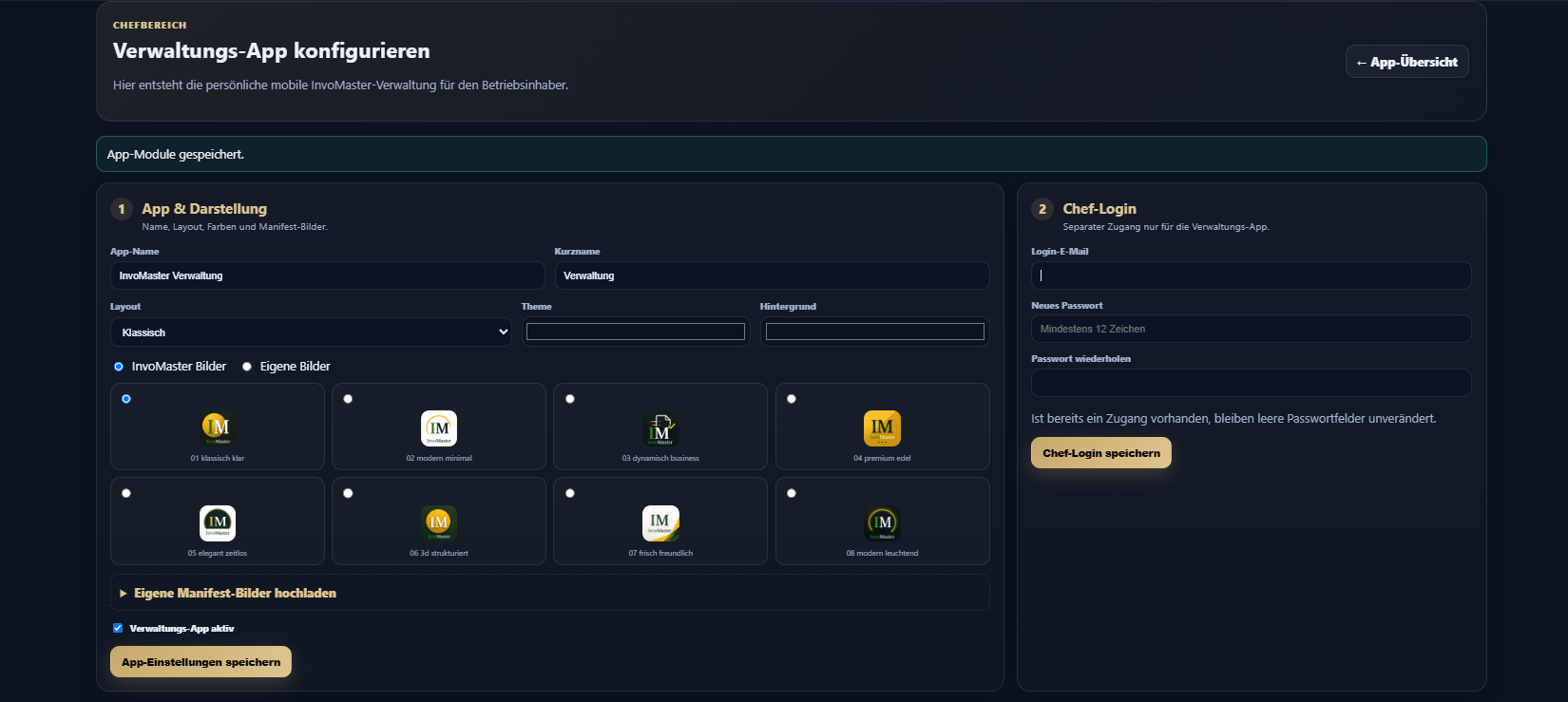Focus the Neues Passwort field
The height and width of the screenshot is (702, 1568).
coord(1252,329)
